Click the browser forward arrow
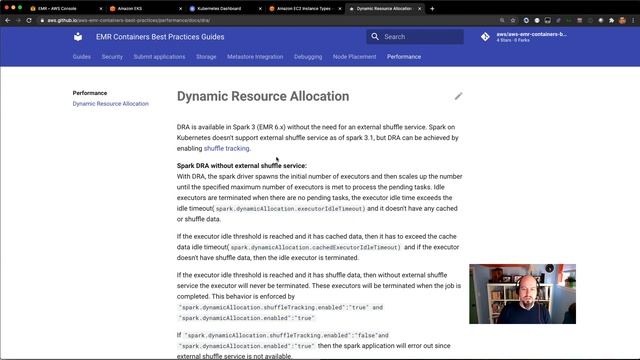The image size is (640, 360). click(18, 20)
